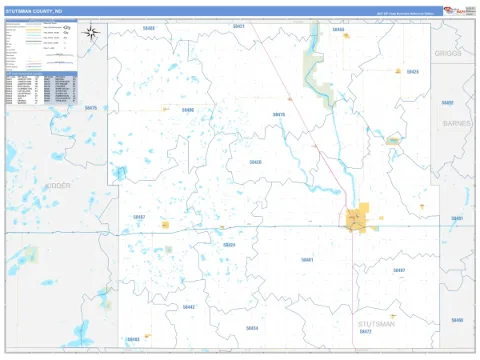Click the STUTSMAN county label
The image size is (480, 360).
(376, 324)
